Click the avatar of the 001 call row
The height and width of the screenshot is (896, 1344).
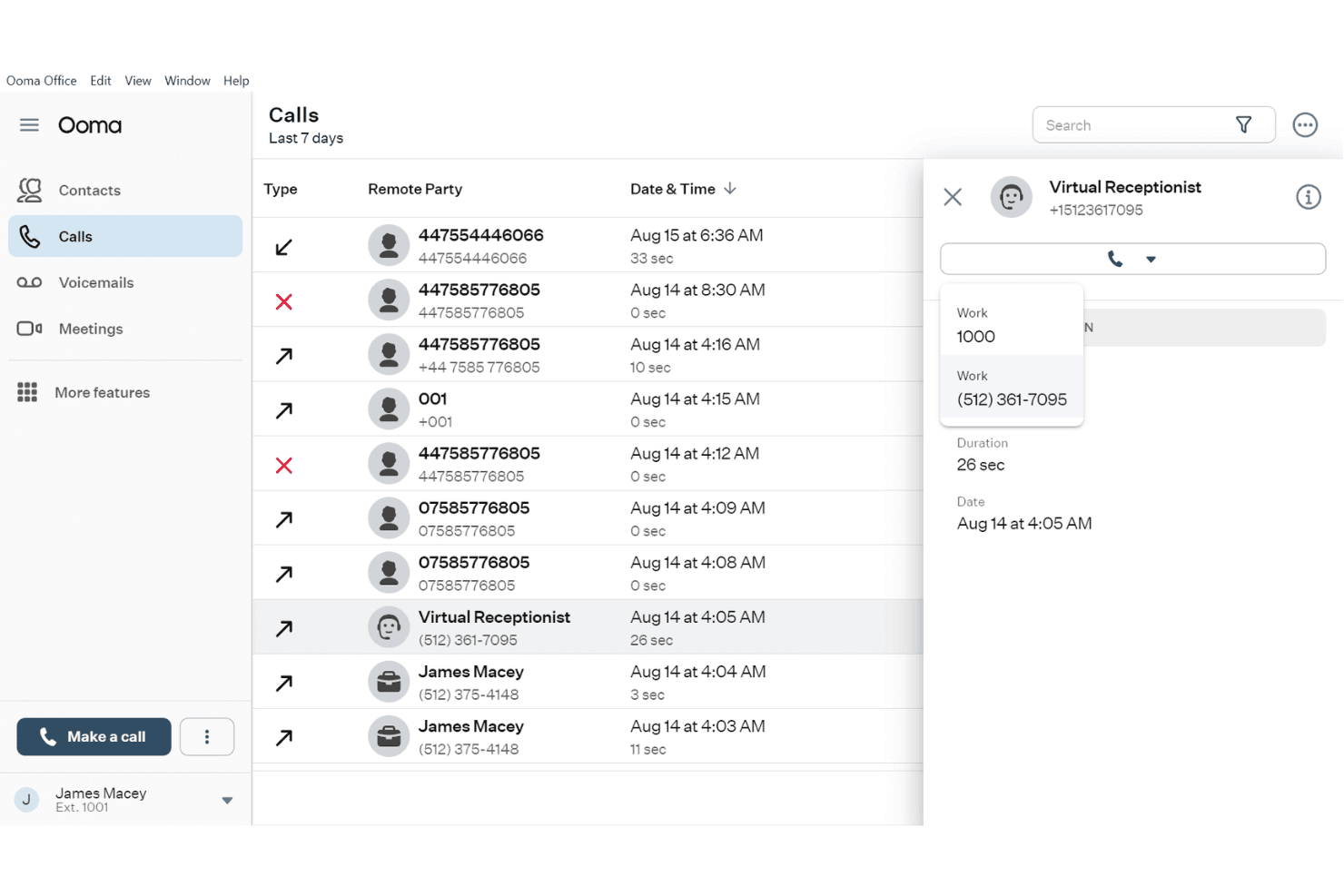click(x=389, y=409)
